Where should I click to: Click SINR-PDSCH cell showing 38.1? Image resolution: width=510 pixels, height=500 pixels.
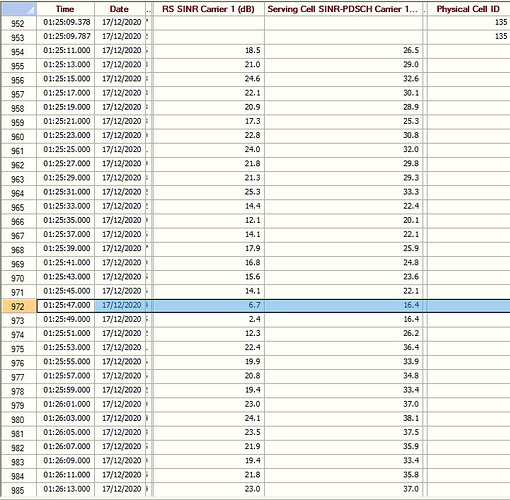tap(344, 419)
